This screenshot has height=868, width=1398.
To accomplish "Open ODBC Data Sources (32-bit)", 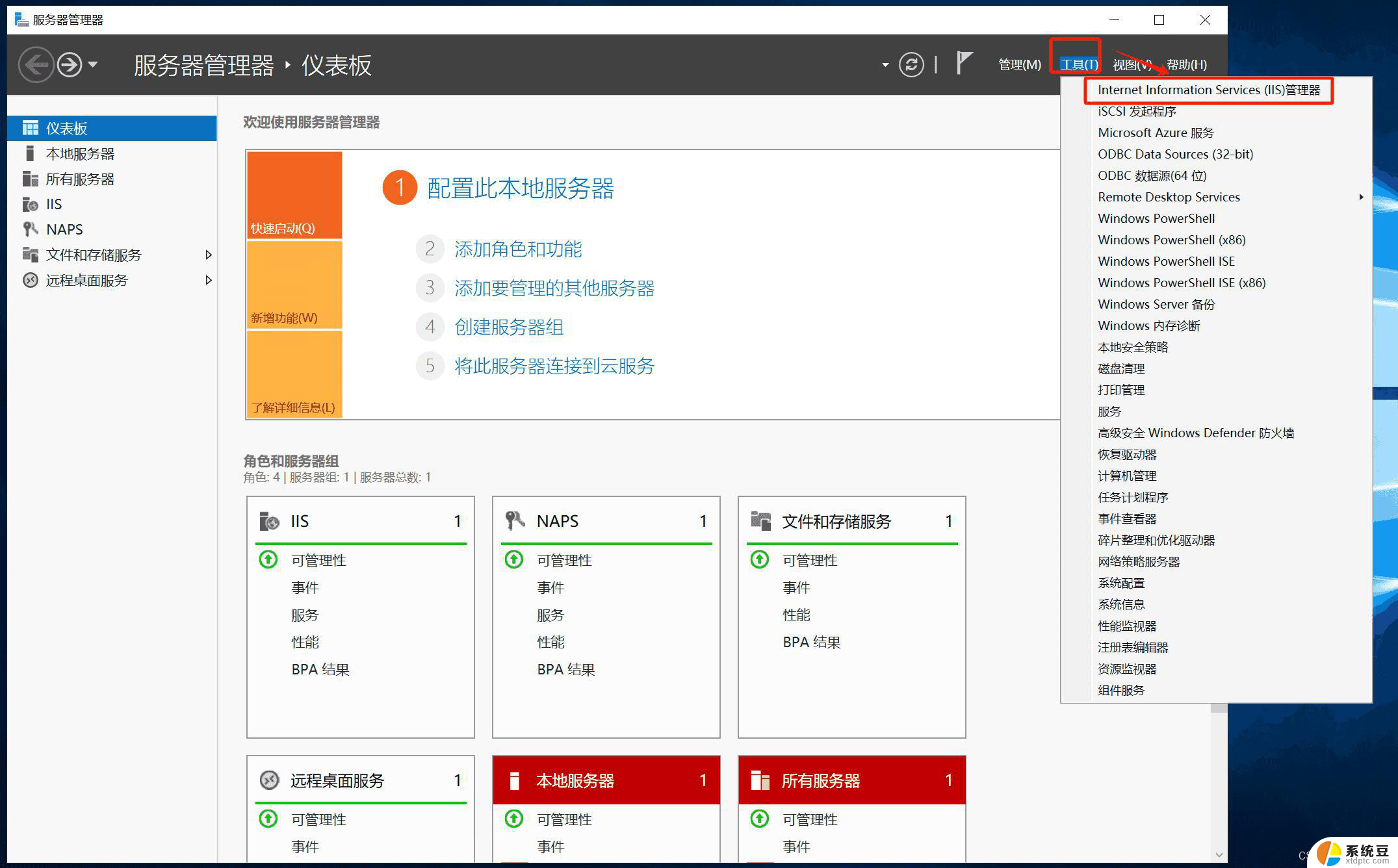I will coord(1175,154).
